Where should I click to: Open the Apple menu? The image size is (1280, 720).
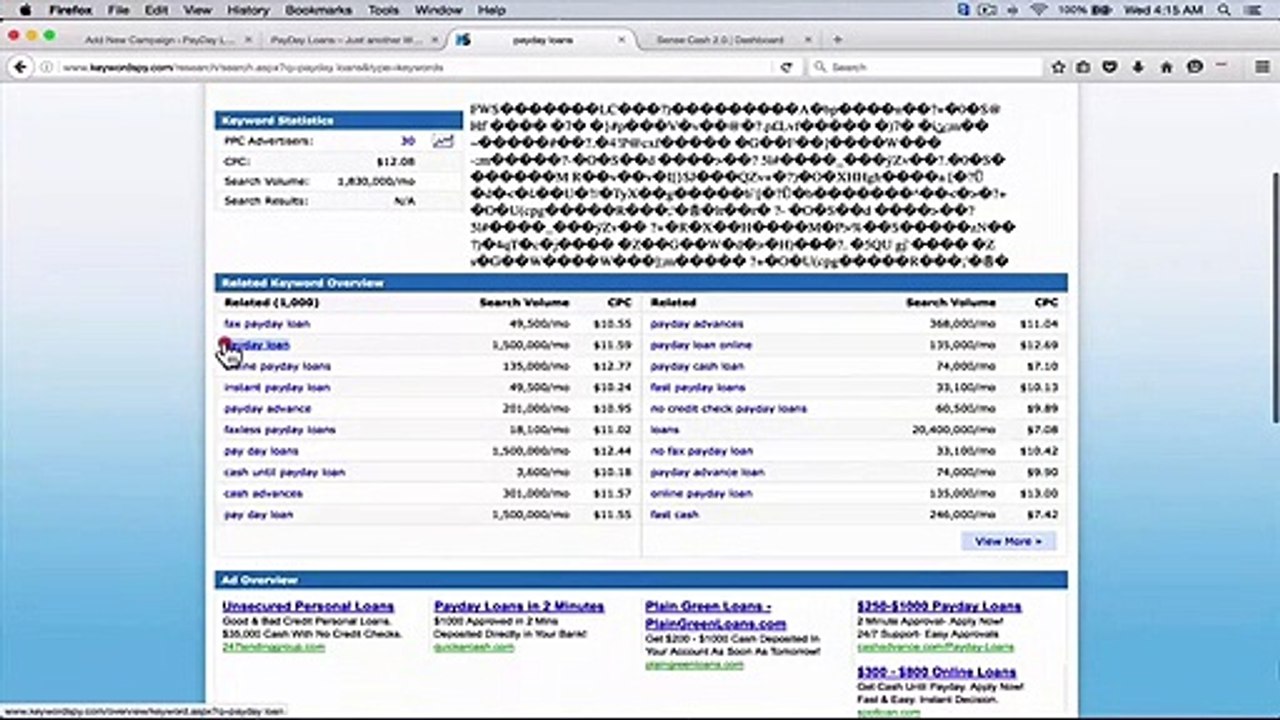coord(25,10)
